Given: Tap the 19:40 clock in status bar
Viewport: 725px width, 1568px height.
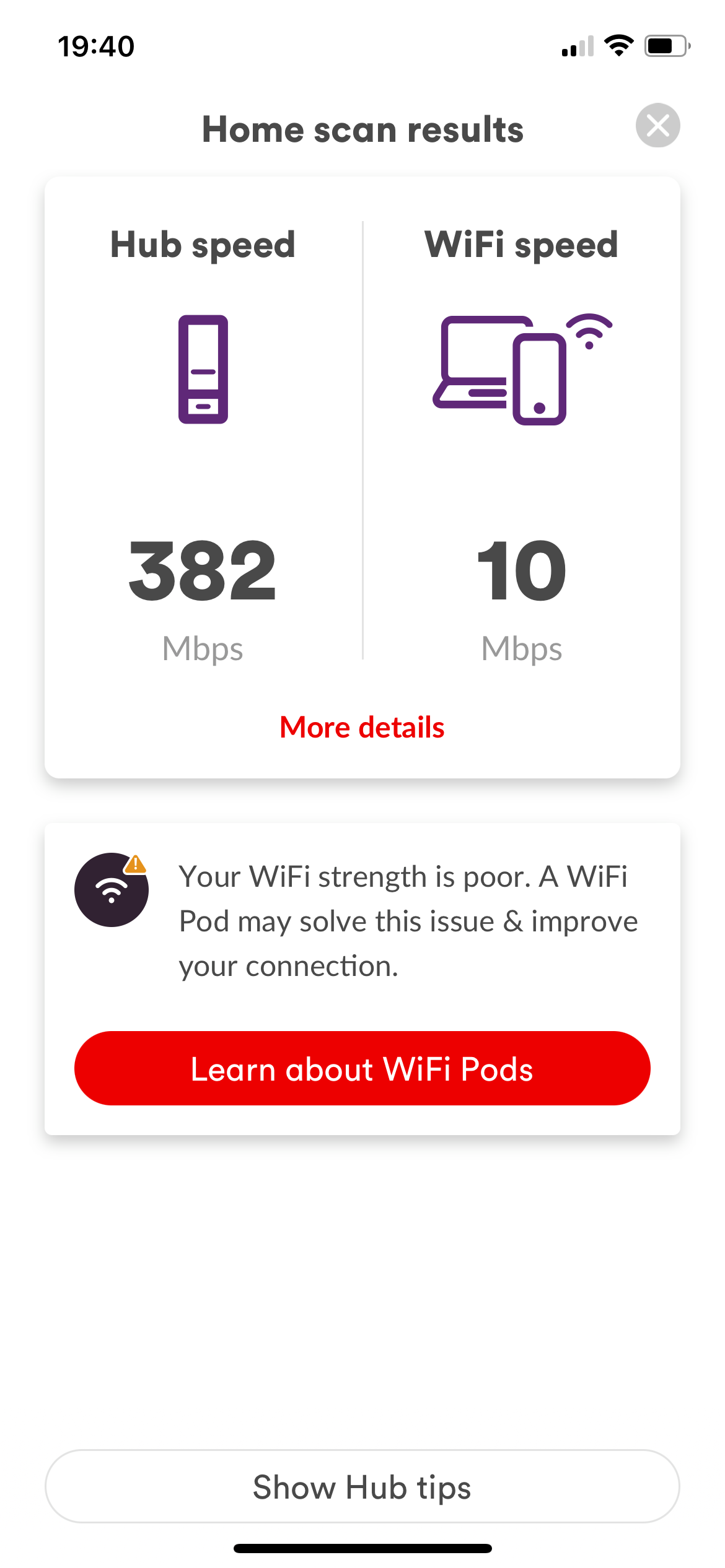Looking at the screenshot, I should coord(96,46).
